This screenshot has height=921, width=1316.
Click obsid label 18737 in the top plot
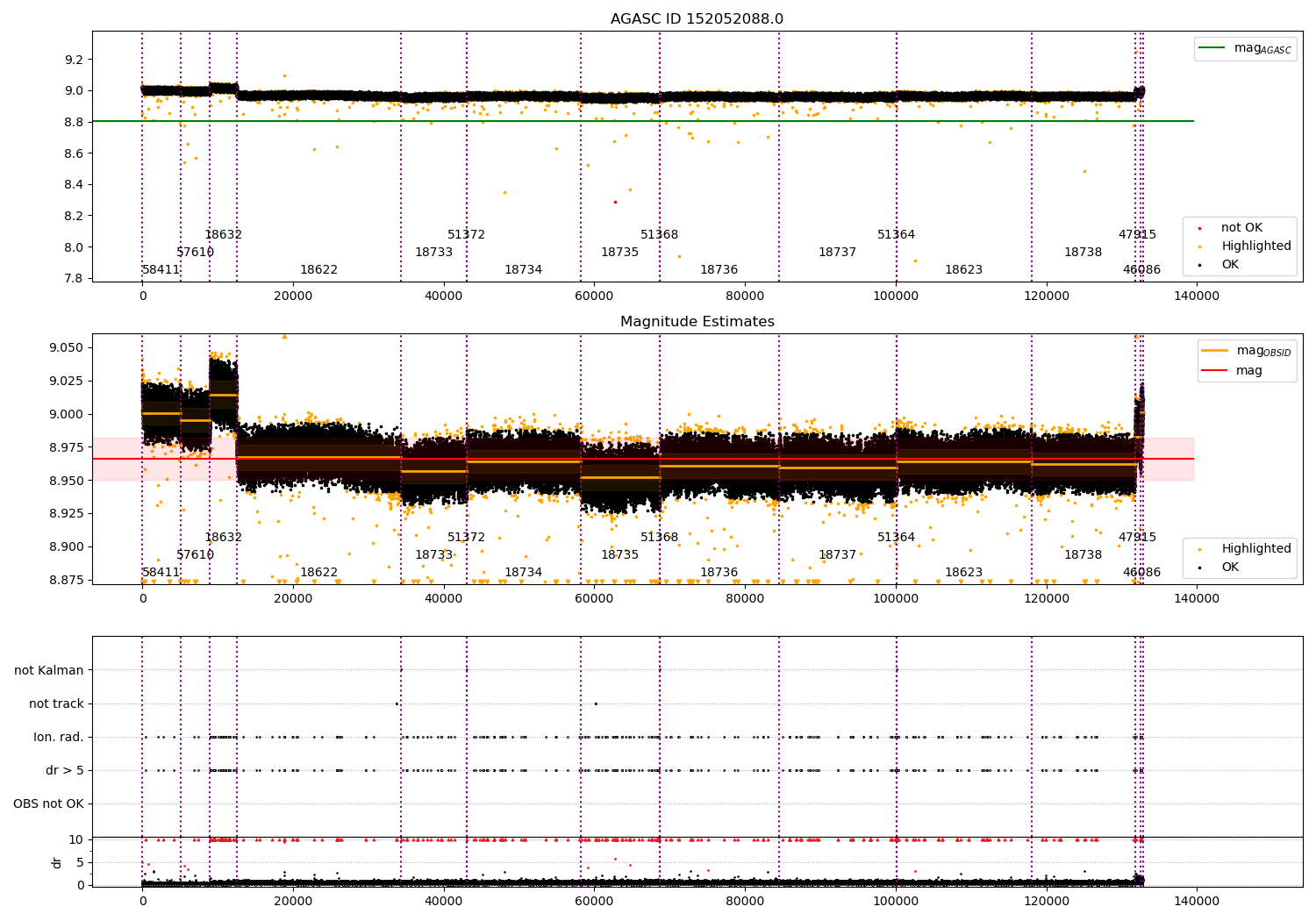point(837,253)
